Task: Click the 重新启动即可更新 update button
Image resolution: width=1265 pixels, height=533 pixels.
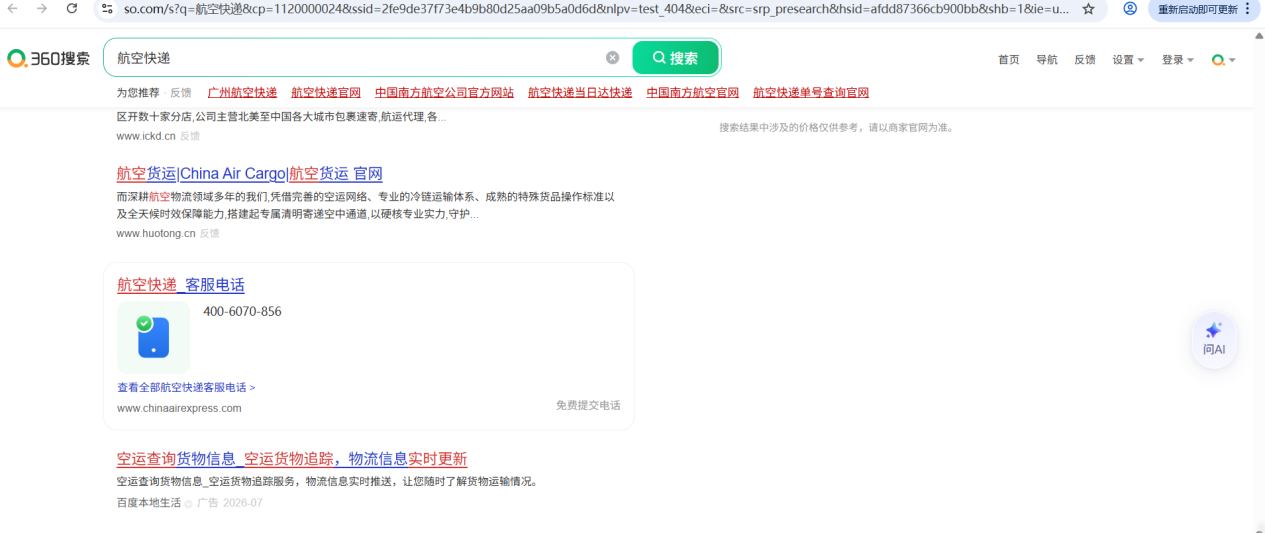Action: [1204, 9]
